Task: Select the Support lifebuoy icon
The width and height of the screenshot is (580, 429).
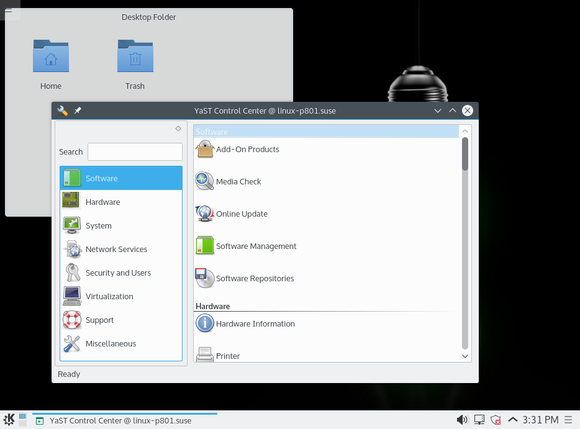Action: pos(72,320)
